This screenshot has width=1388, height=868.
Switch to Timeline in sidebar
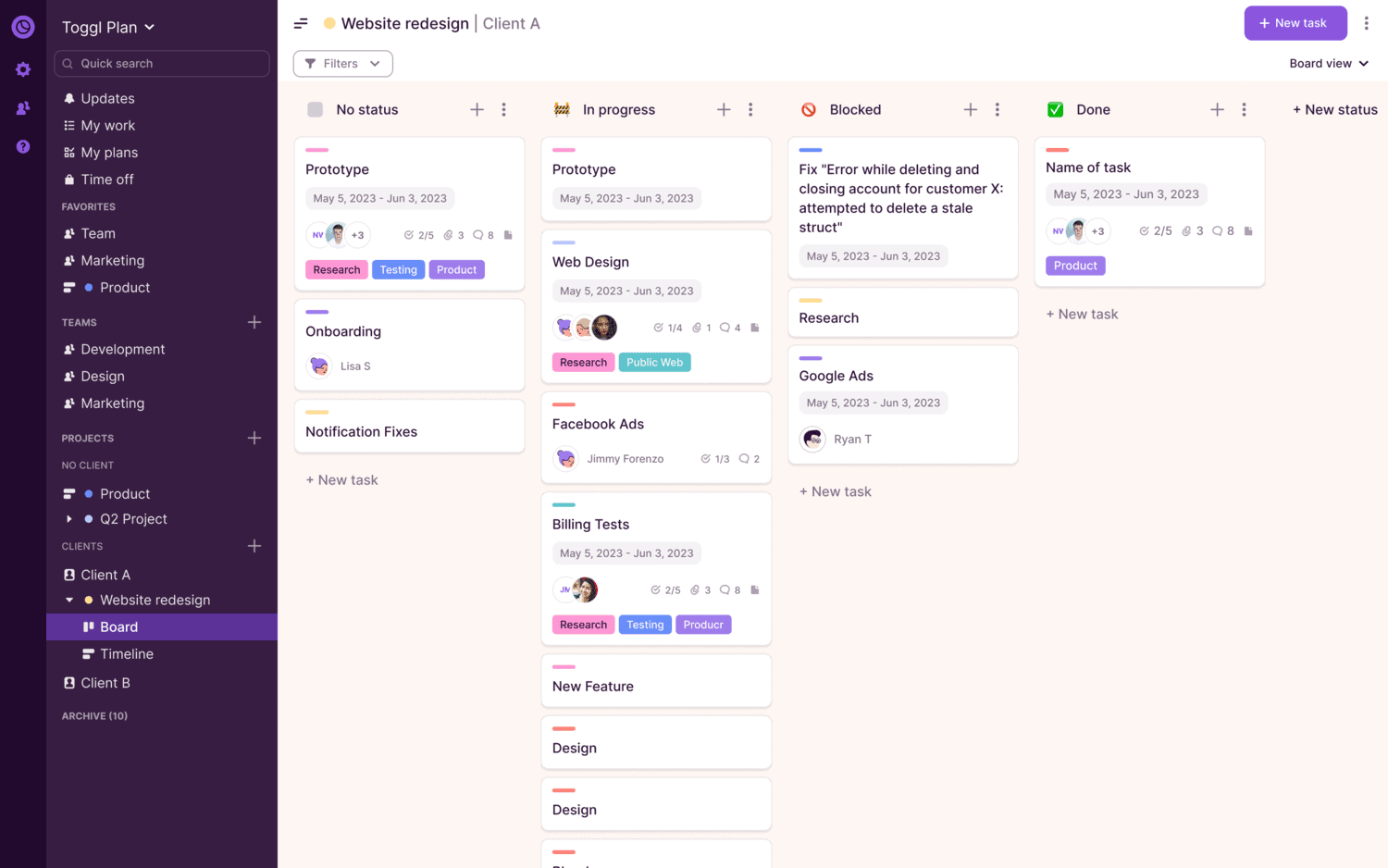coord(127,654)
